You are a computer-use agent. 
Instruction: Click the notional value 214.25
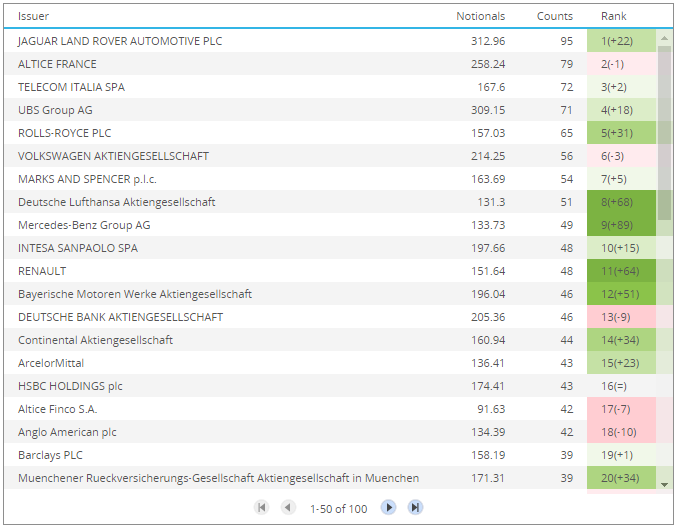pyautogui.click(x=488, y=156)
